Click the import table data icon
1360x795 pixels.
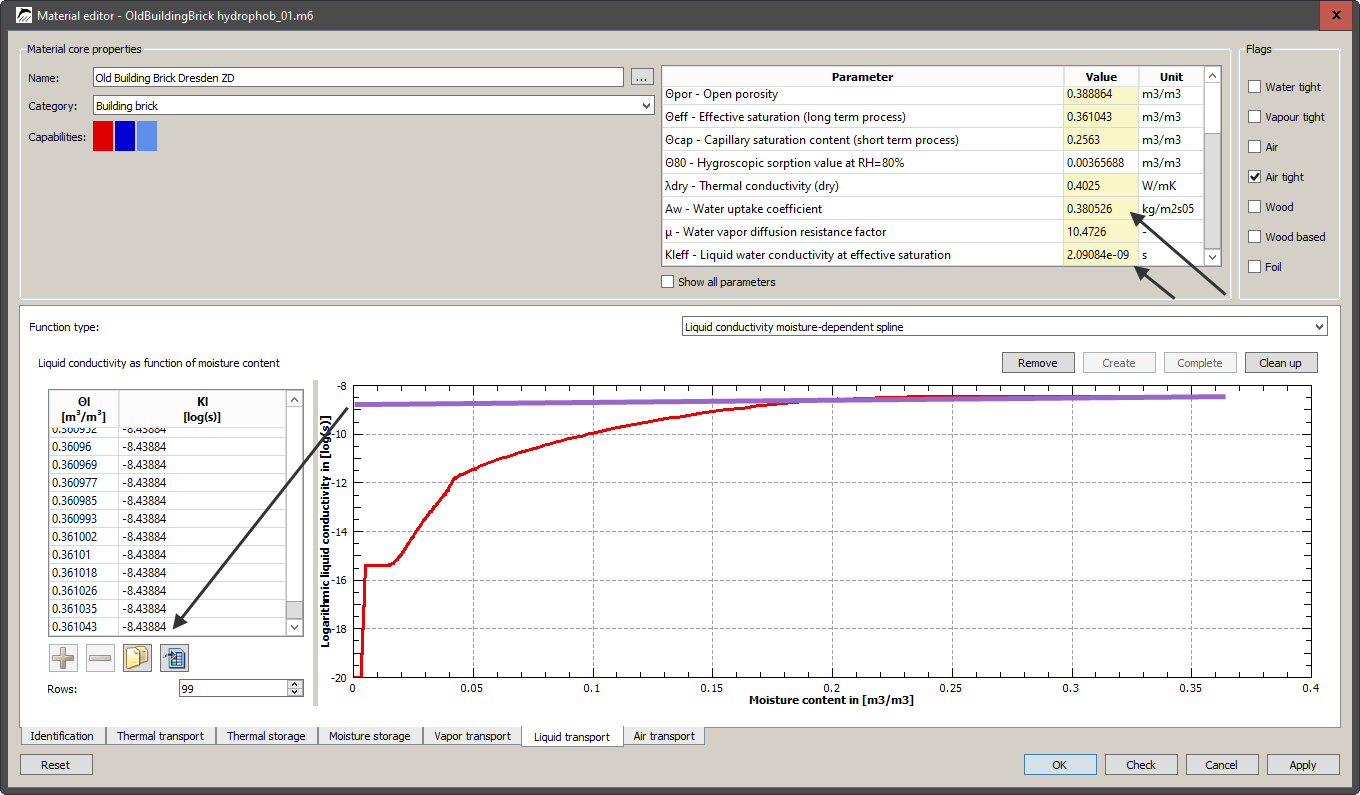pos(174,657)
